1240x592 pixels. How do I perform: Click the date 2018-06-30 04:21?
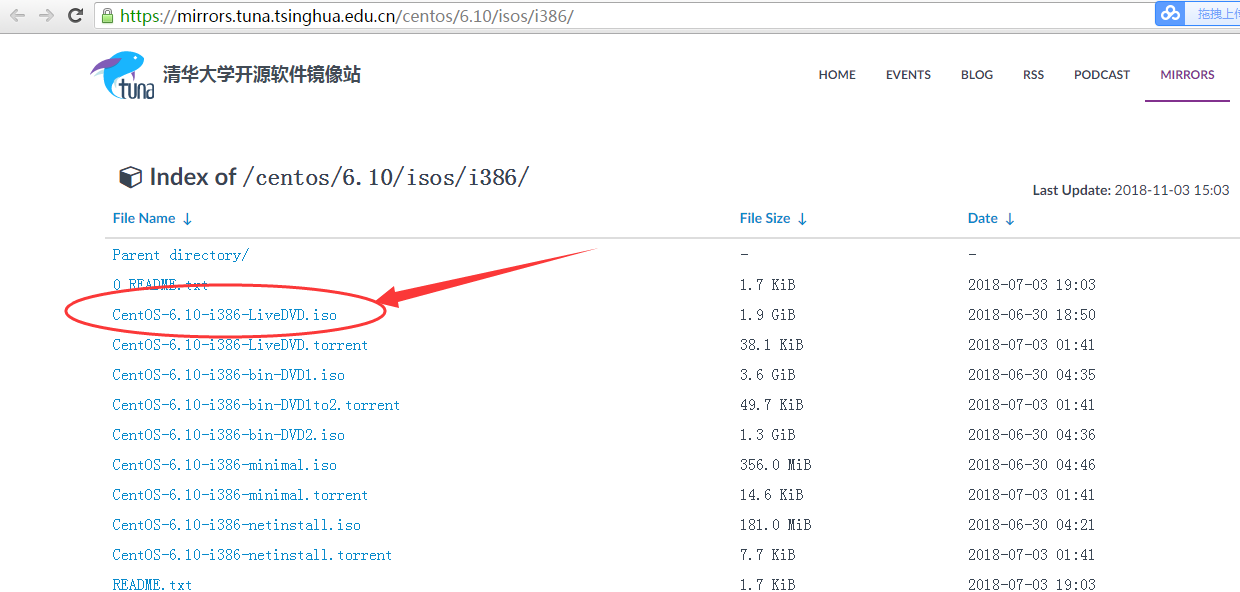(x=1032, y=525)
